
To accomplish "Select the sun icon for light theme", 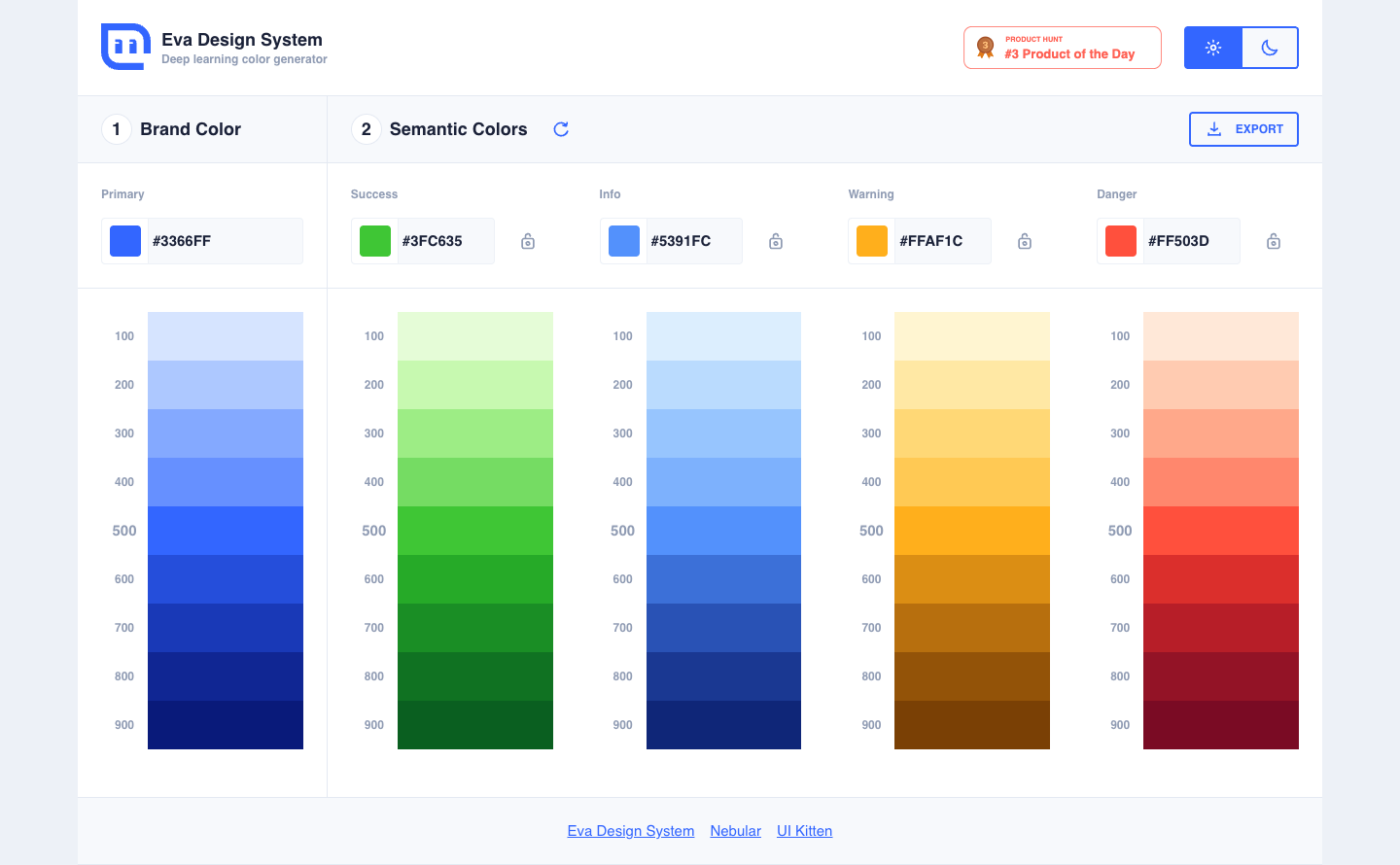I will (1212, 46).
